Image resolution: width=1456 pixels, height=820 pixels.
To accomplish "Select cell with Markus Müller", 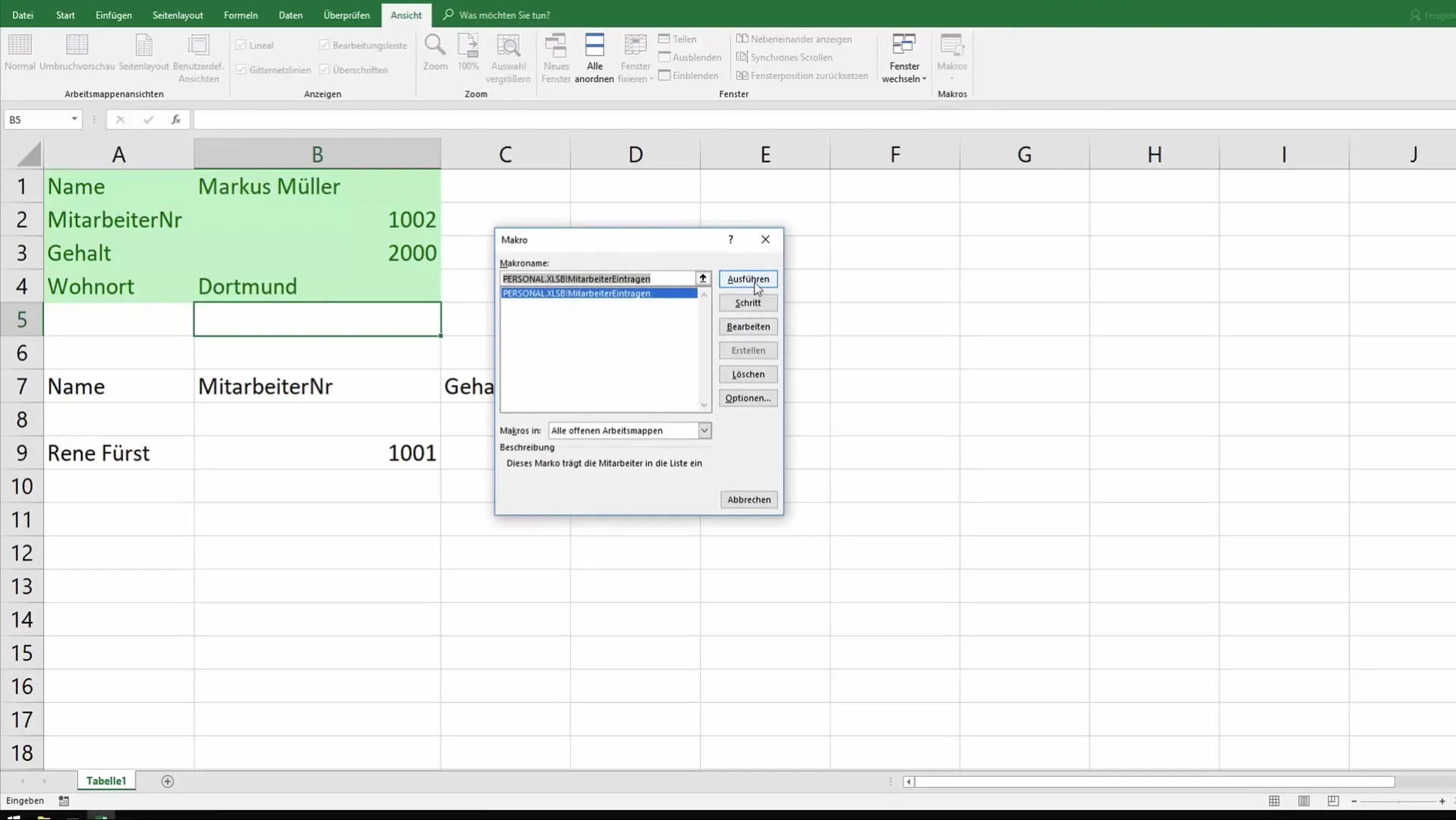I will (317, 186).
